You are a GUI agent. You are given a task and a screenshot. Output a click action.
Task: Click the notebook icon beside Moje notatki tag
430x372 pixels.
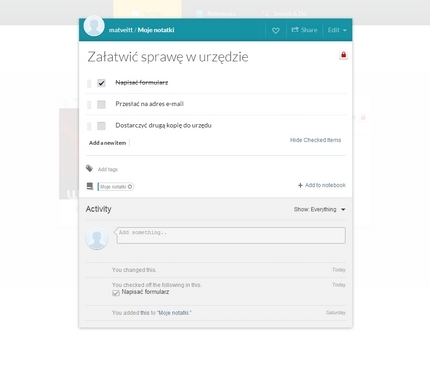click(x=90, y=186)
